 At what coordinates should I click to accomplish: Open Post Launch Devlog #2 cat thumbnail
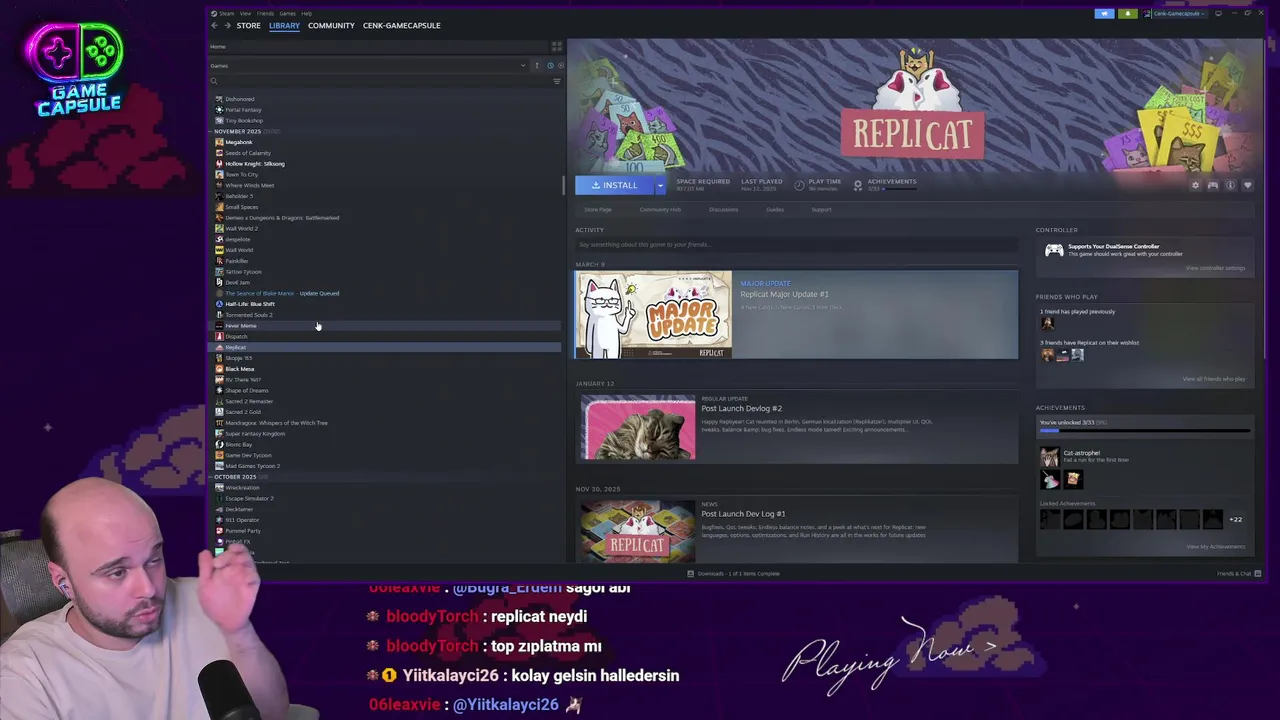pos(638,428)
